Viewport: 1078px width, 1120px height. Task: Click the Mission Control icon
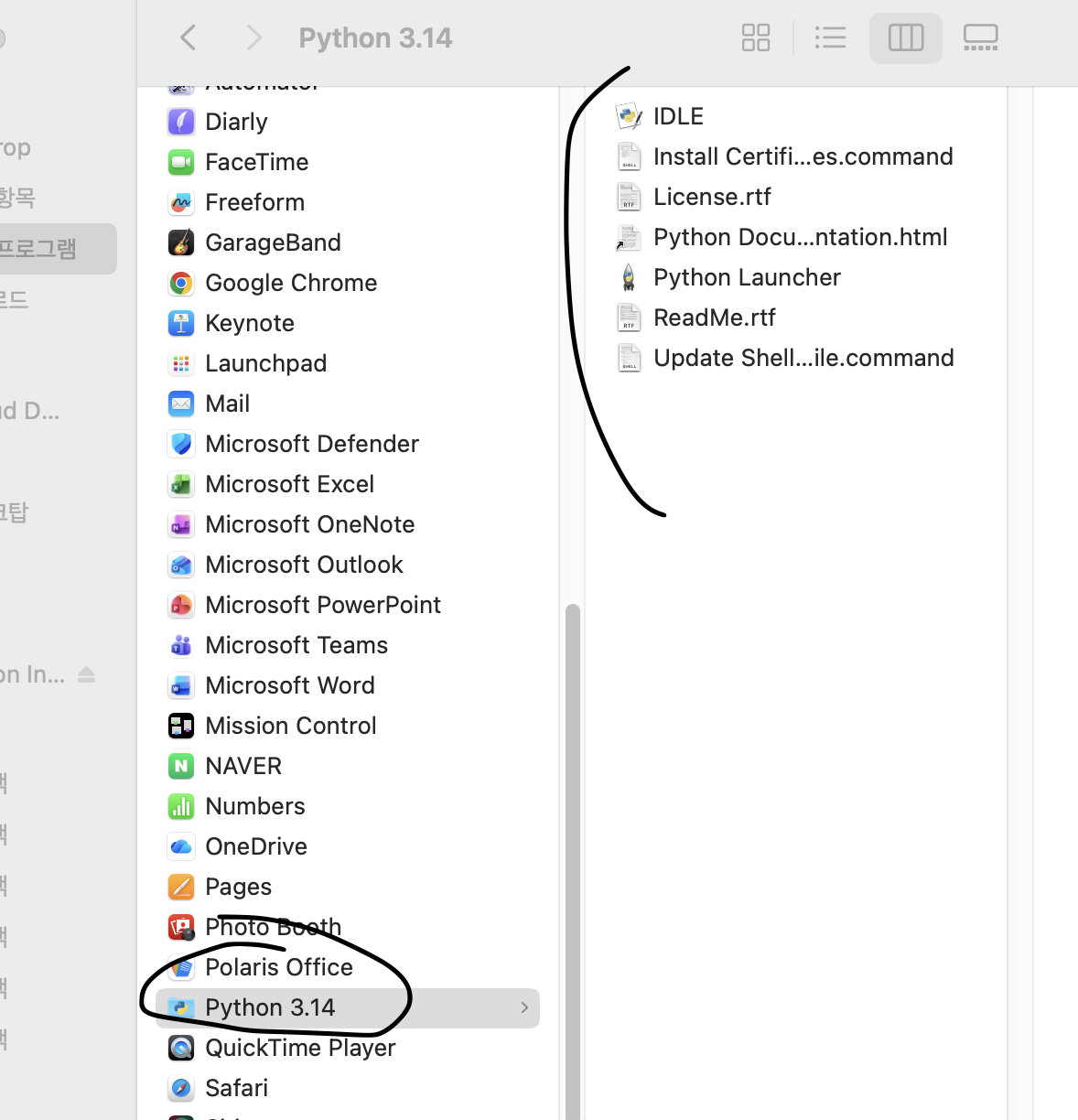pyautogui.click(x=181, y=726)
